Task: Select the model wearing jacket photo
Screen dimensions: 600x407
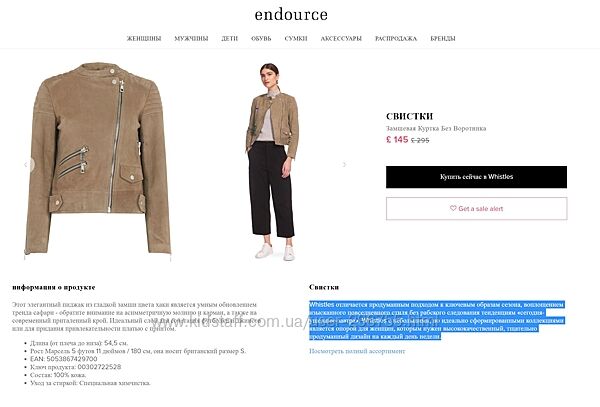Action: 272,162
